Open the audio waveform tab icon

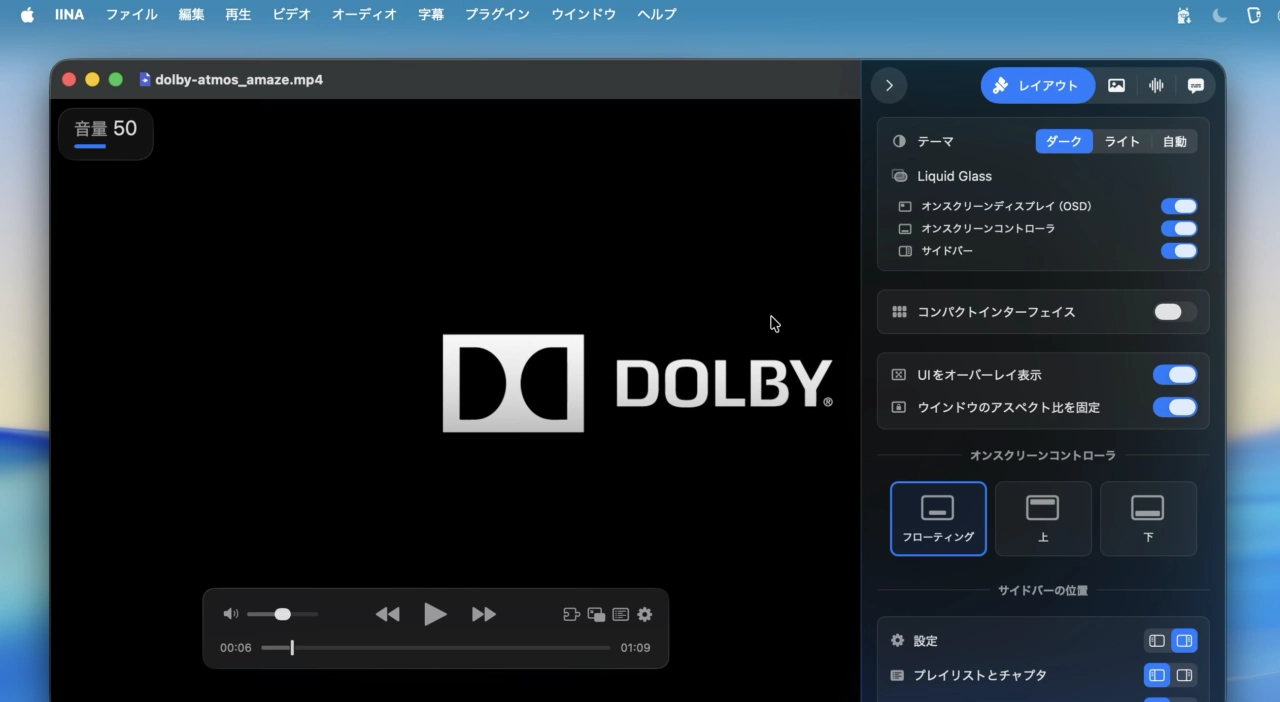coord(1156,86)
